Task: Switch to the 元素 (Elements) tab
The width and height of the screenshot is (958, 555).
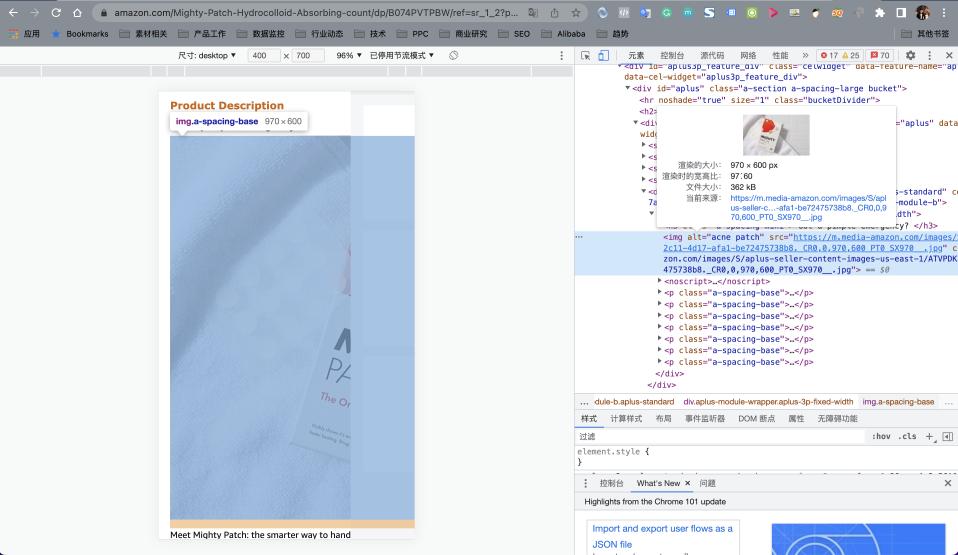Action: (636, 55)
